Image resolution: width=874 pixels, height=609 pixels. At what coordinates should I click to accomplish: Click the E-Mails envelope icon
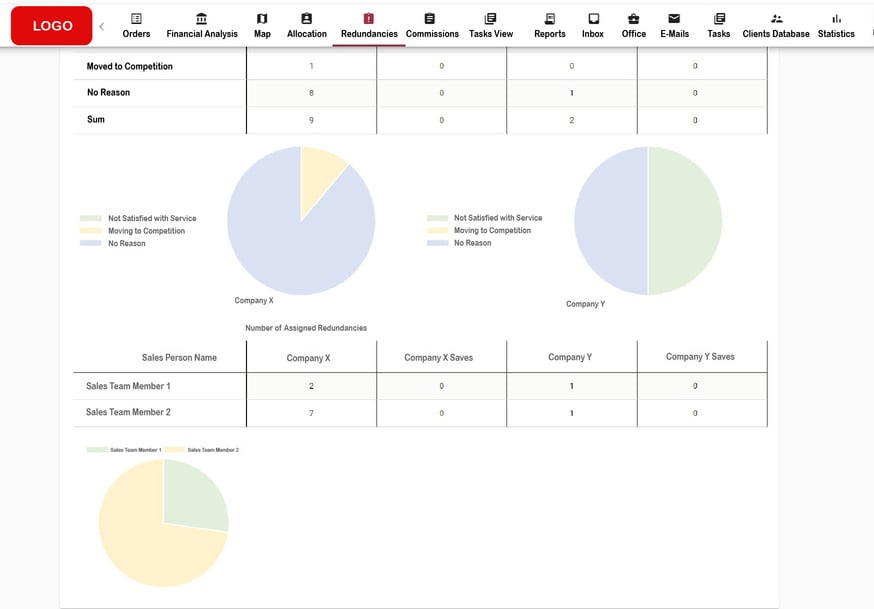pyautogui.click(x=674, y=19)
